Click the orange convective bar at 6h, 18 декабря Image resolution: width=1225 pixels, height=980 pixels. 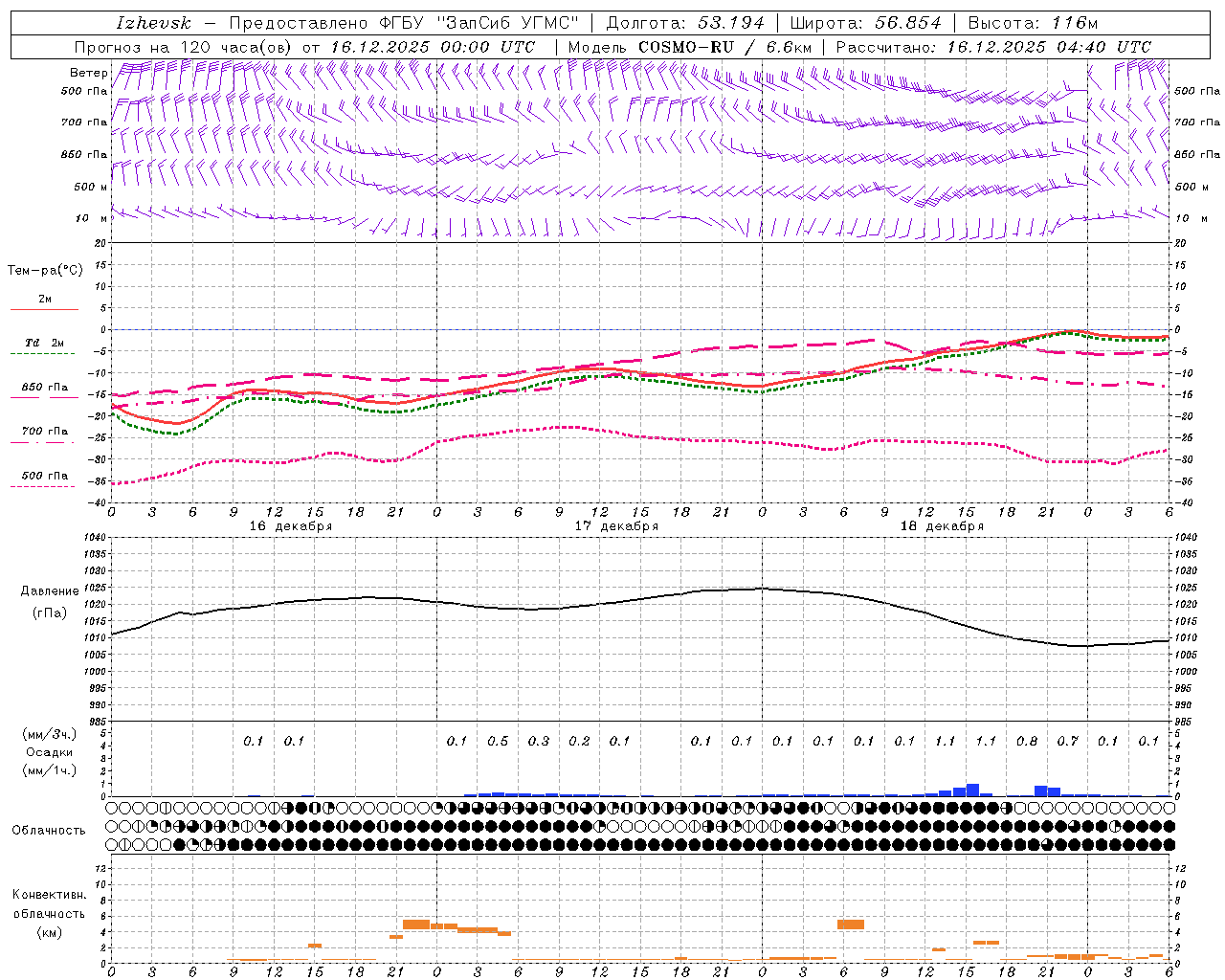click(850, 924)
